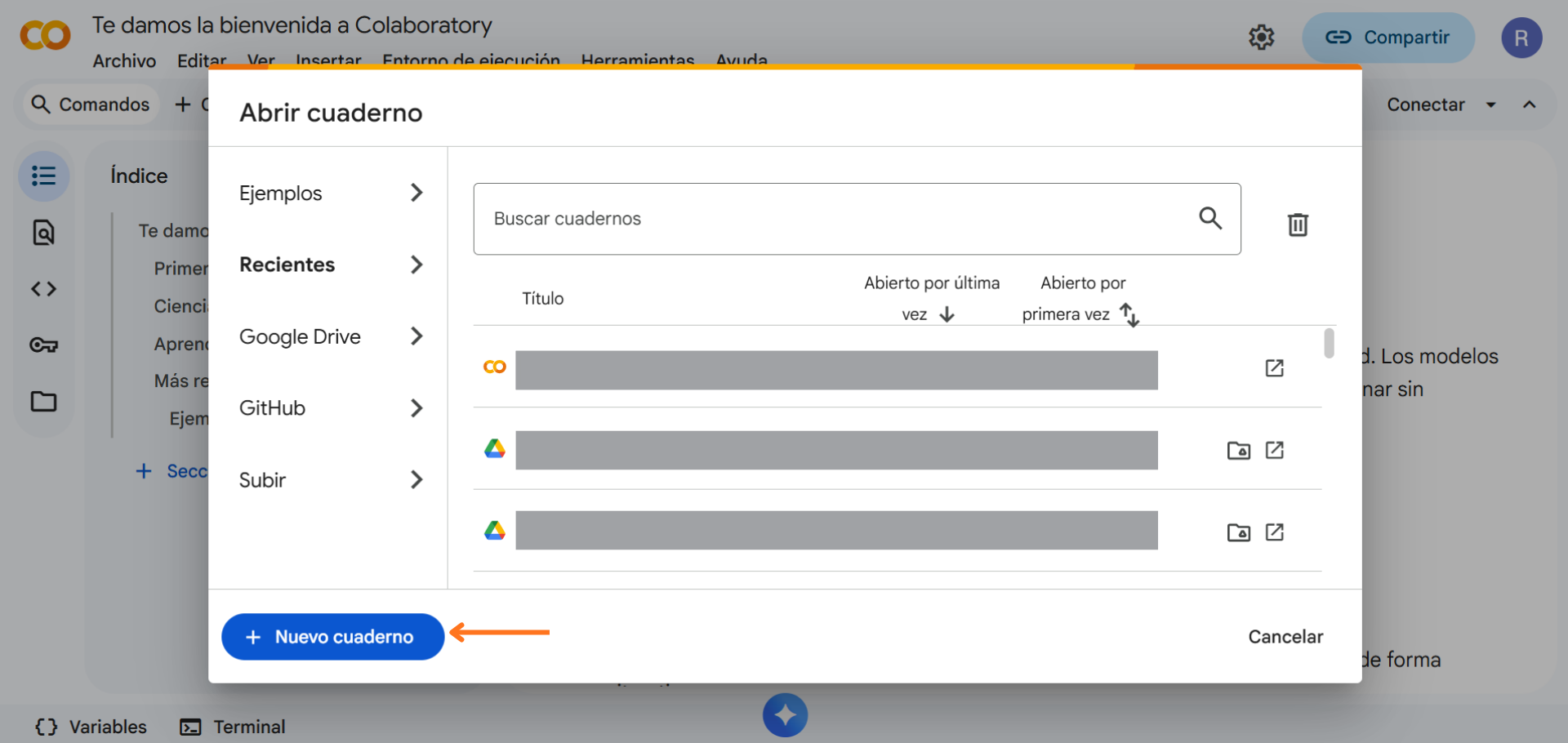
Task: Click the Buscar cuadernos search field
Action: [833, 219]
